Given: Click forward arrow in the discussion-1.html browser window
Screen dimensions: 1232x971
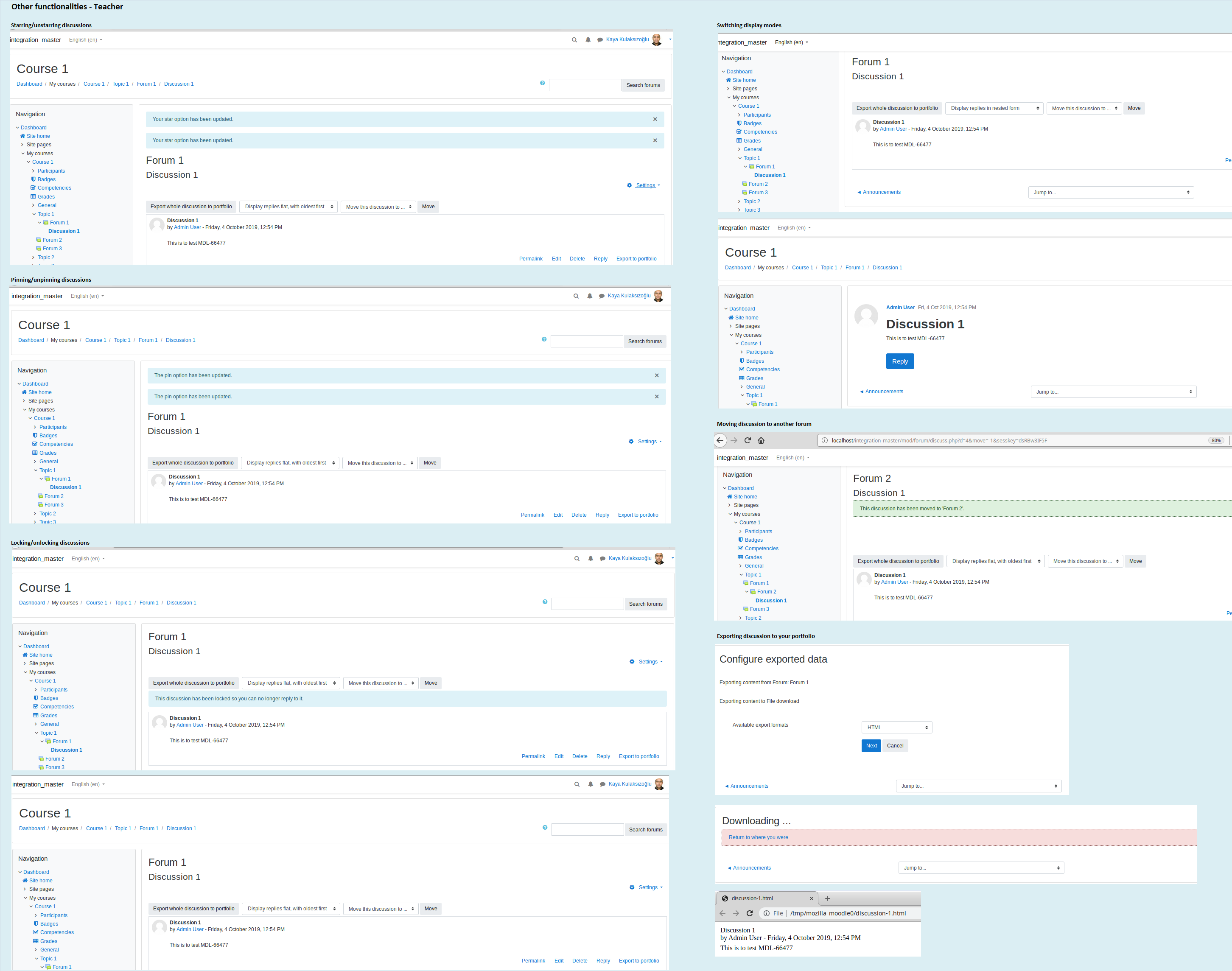Looking at the screenshot, I should [736, 913].
